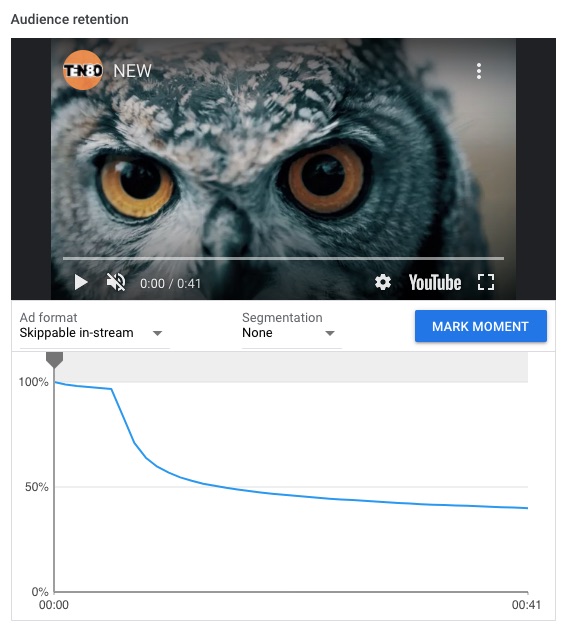Play the owl video

coord(81,282)
